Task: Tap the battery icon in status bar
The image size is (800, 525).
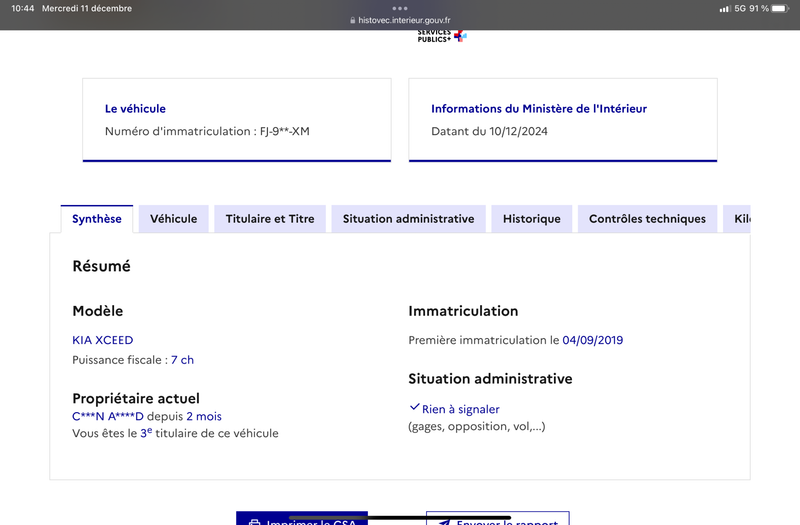Action: pyautogui.click(x=780, y=9)
